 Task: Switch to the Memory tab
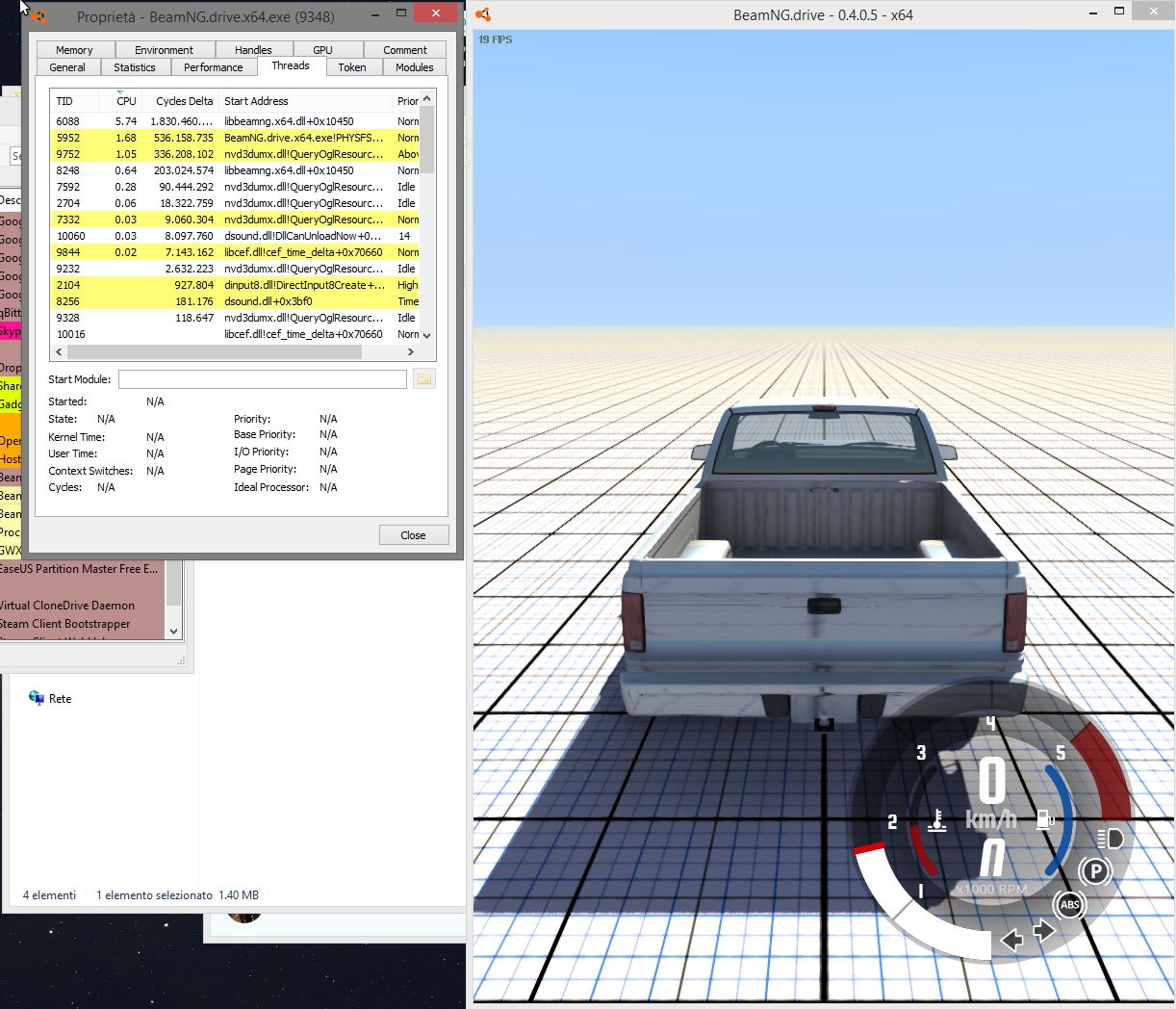pos(75,50)
